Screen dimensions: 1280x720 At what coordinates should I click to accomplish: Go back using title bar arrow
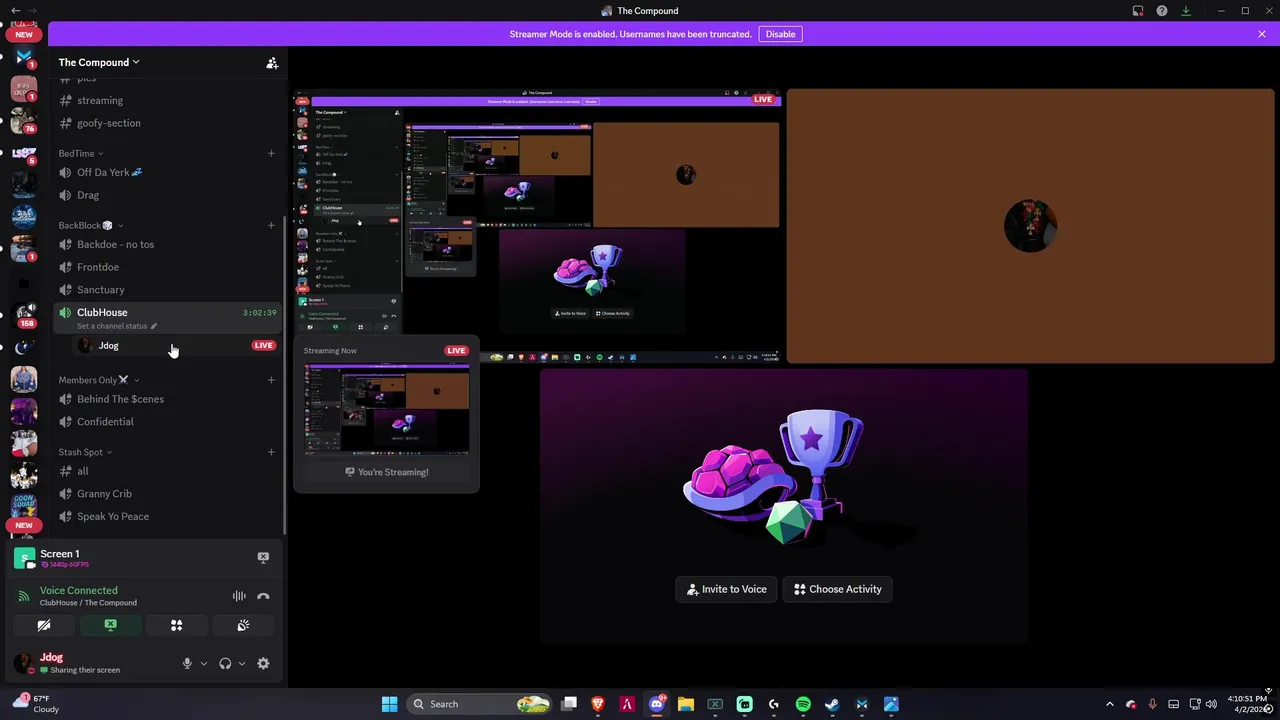pyautogui.click(x=15, y=11)
